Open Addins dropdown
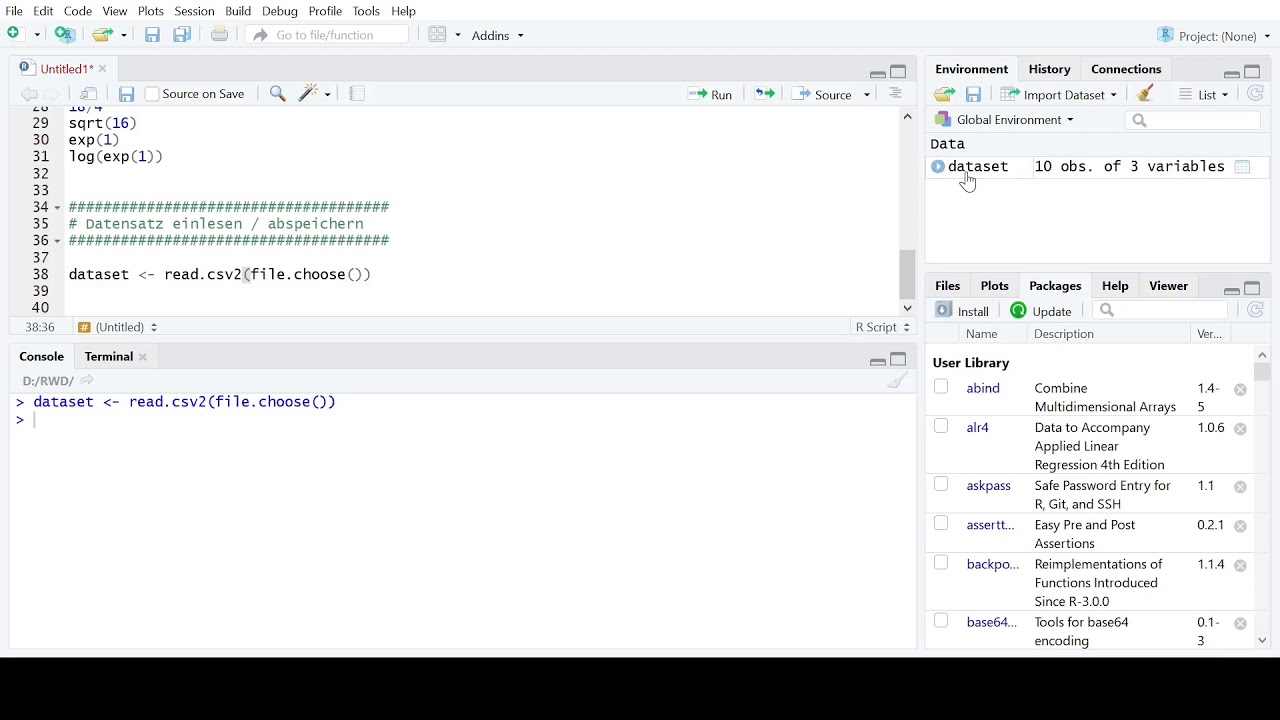Image resolution: width=1280 pixels, height=720 pixels. [x=497, y=36]
